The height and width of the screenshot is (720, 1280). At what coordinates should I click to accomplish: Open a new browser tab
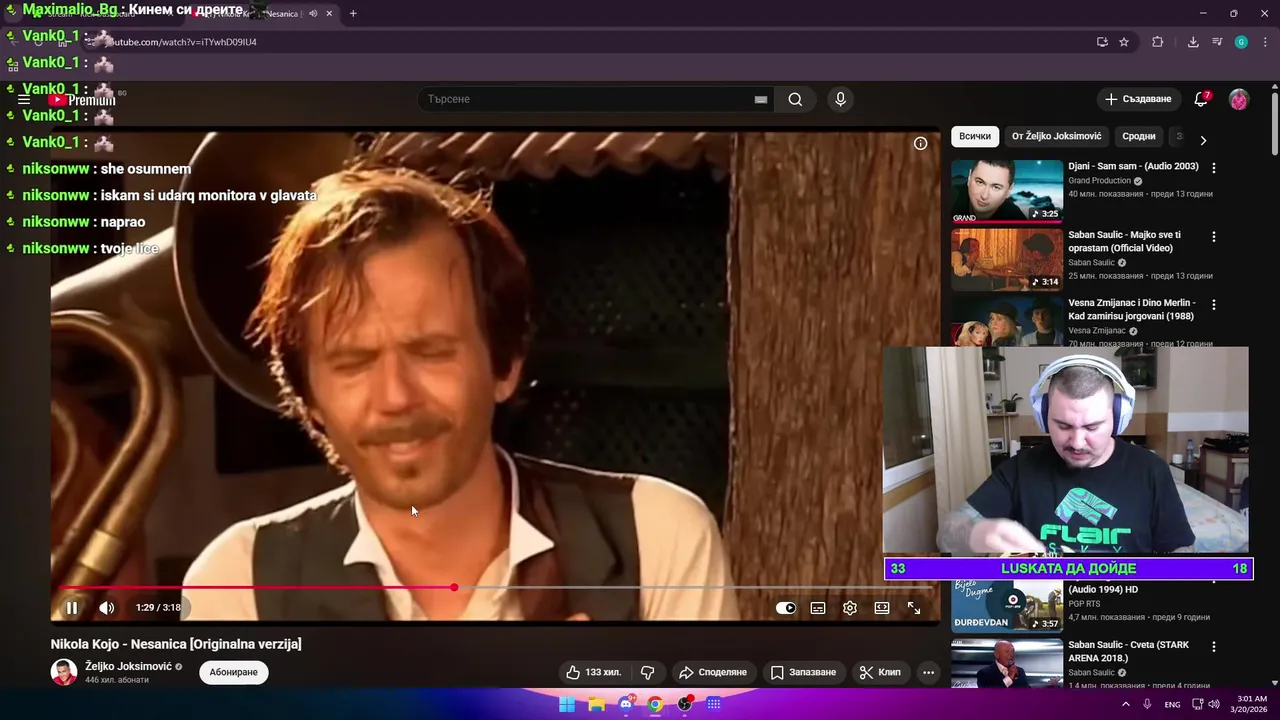pyautogui.click(x=353, y=13)
